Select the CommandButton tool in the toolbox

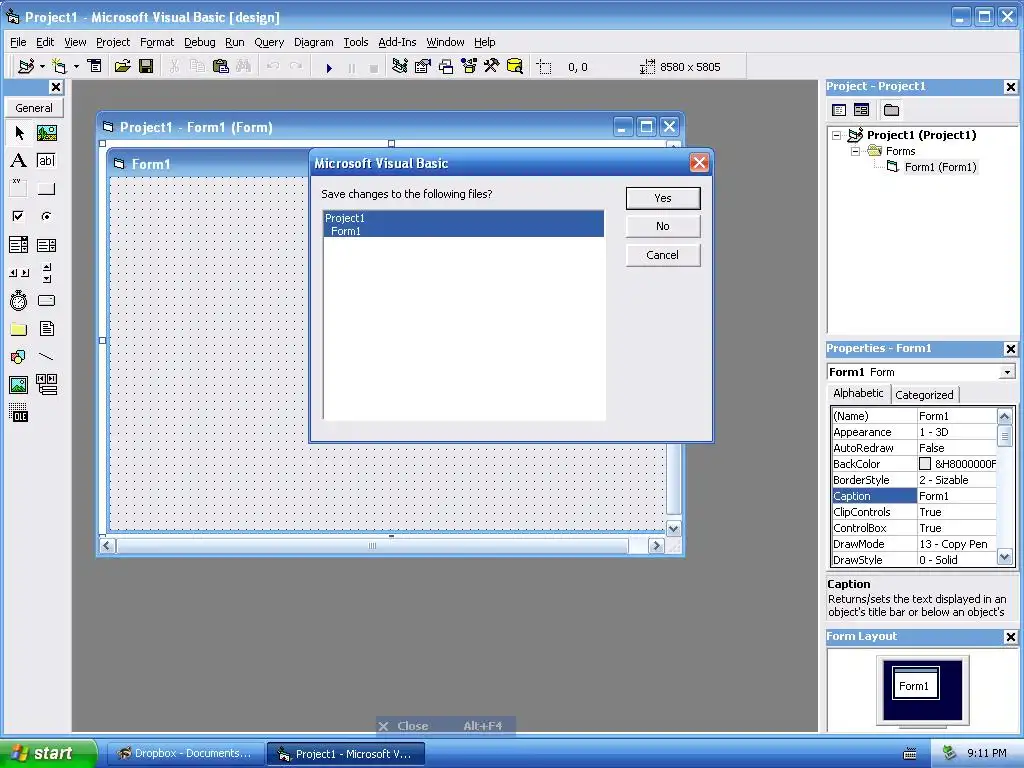(x=46, y=189)
